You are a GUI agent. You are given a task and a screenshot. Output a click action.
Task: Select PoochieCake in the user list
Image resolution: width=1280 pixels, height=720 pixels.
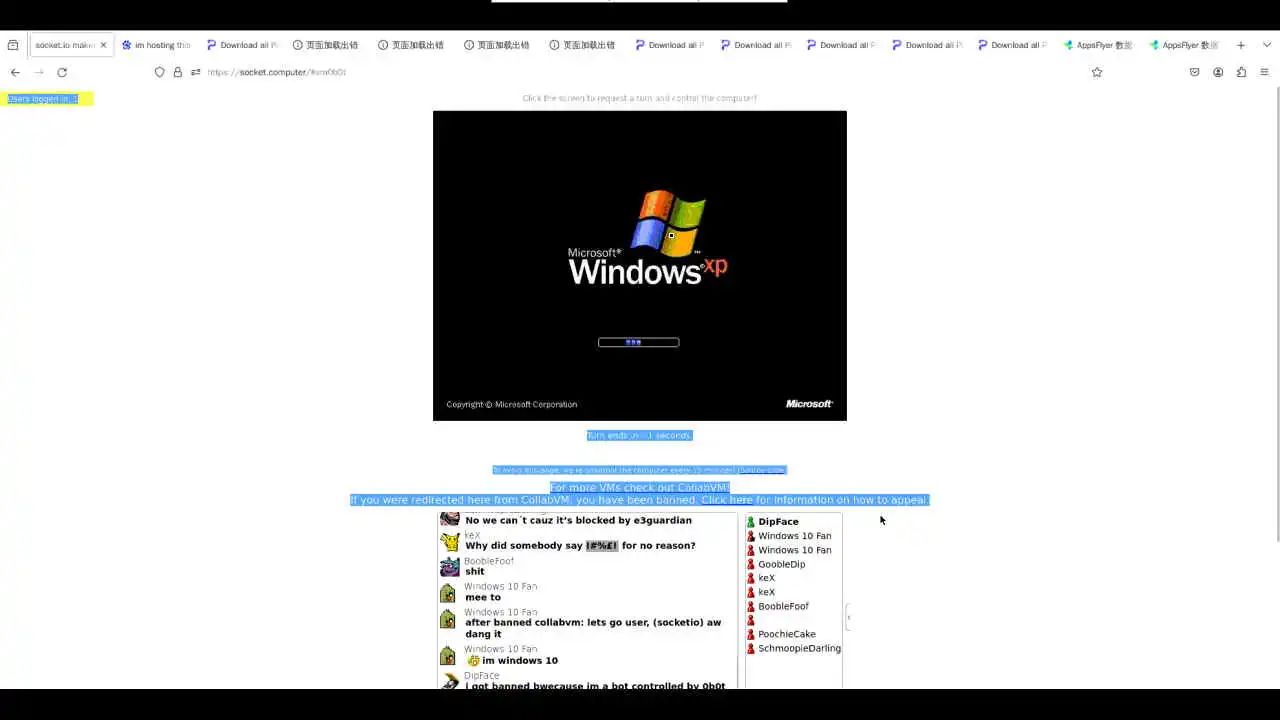[x=786, y=634]
